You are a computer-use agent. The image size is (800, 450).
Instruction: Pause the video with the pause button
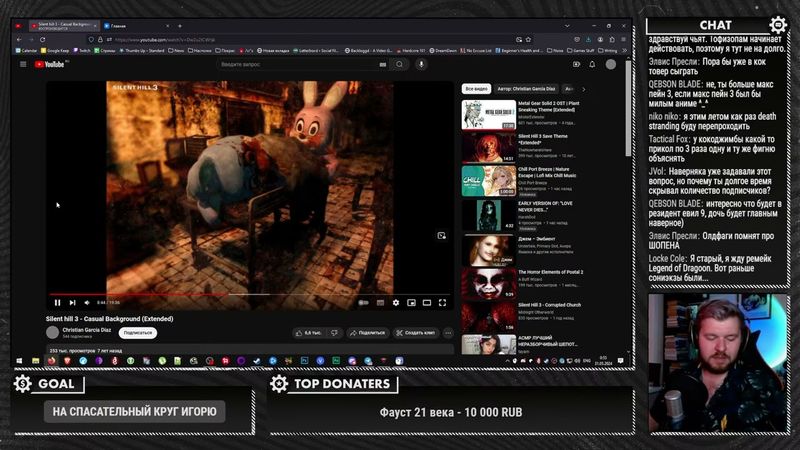58,303
